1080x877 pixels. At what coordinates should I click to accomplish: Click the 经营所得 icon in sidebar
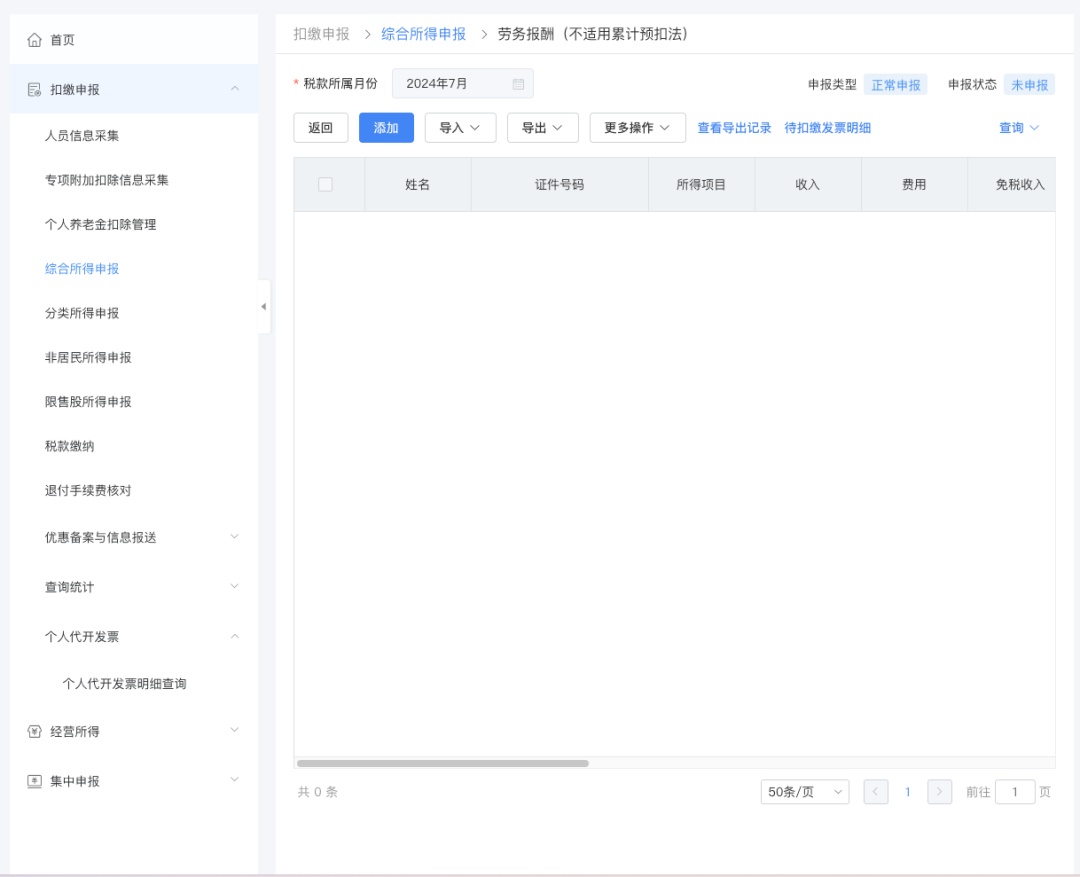click(35, 732)
